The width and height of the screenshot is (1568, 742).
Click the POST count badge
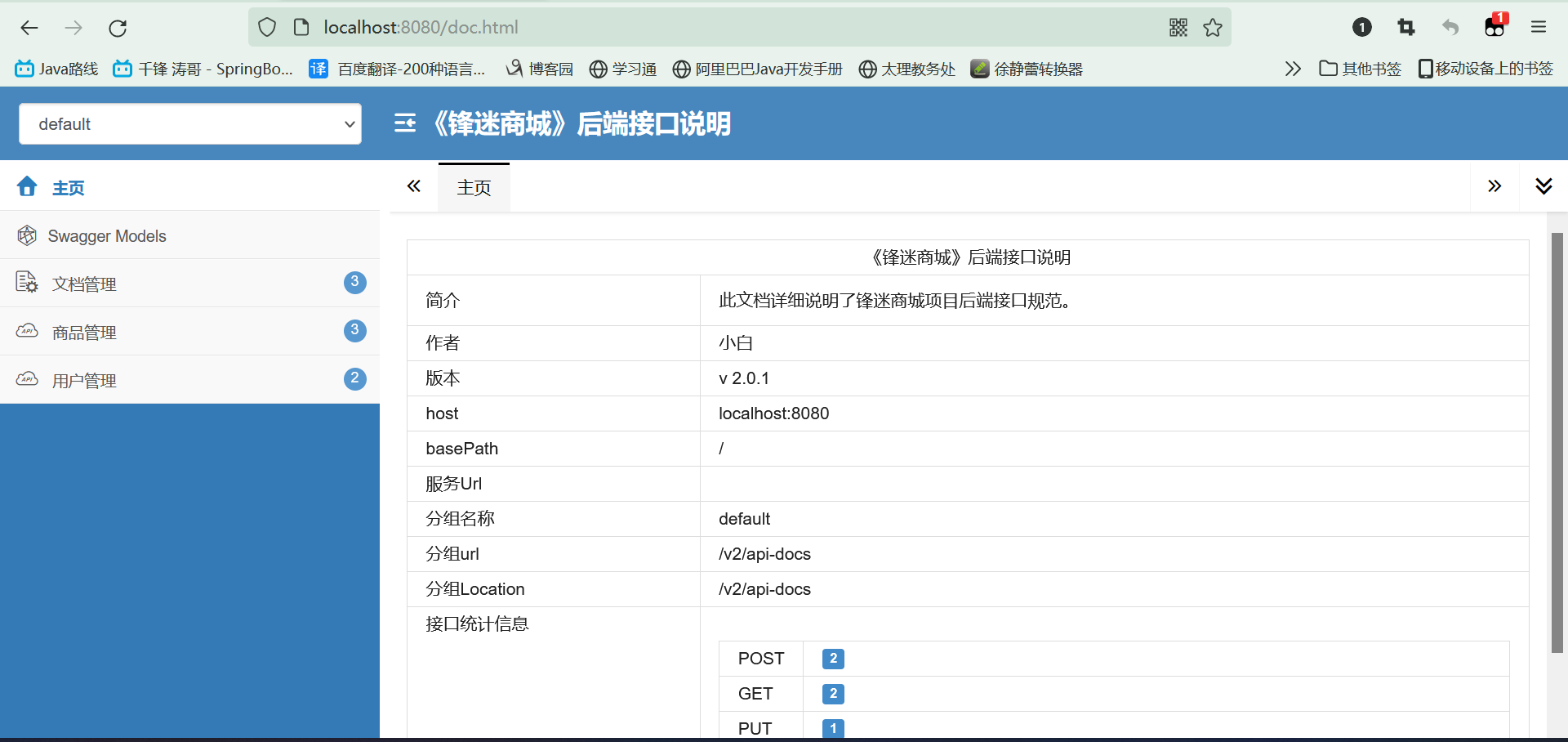point(833,659)
